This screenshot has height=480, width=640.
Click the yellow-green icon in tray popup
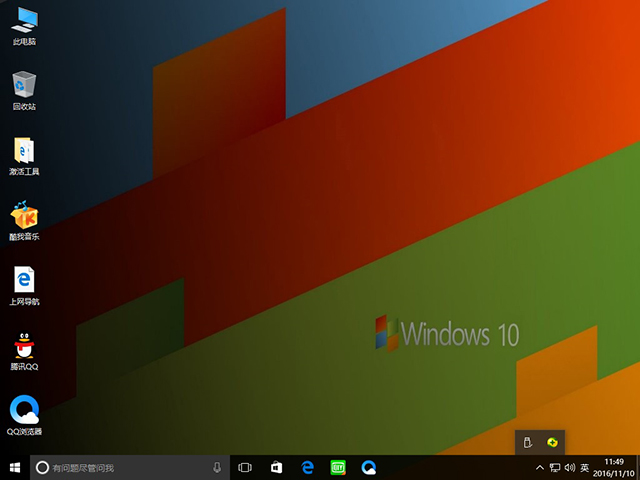coord(552,442)
